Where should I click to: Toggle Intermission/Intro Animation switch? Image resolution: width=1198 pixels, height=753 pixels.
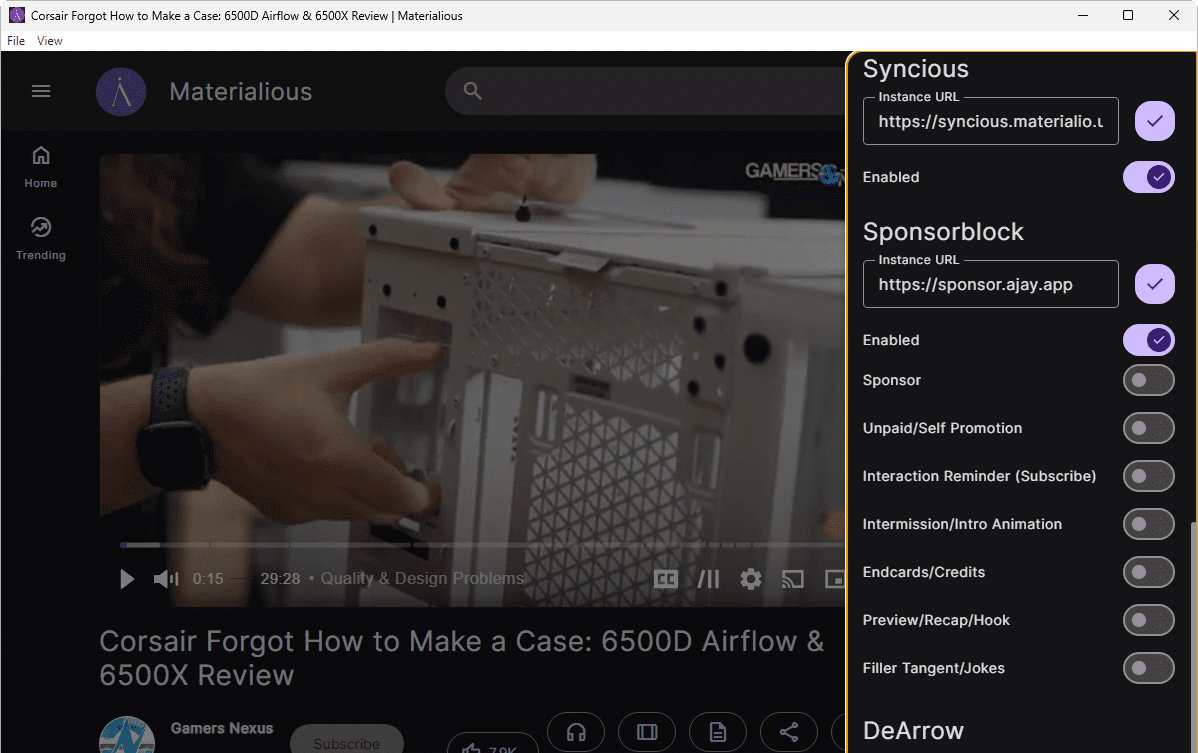pos(1148,525)
